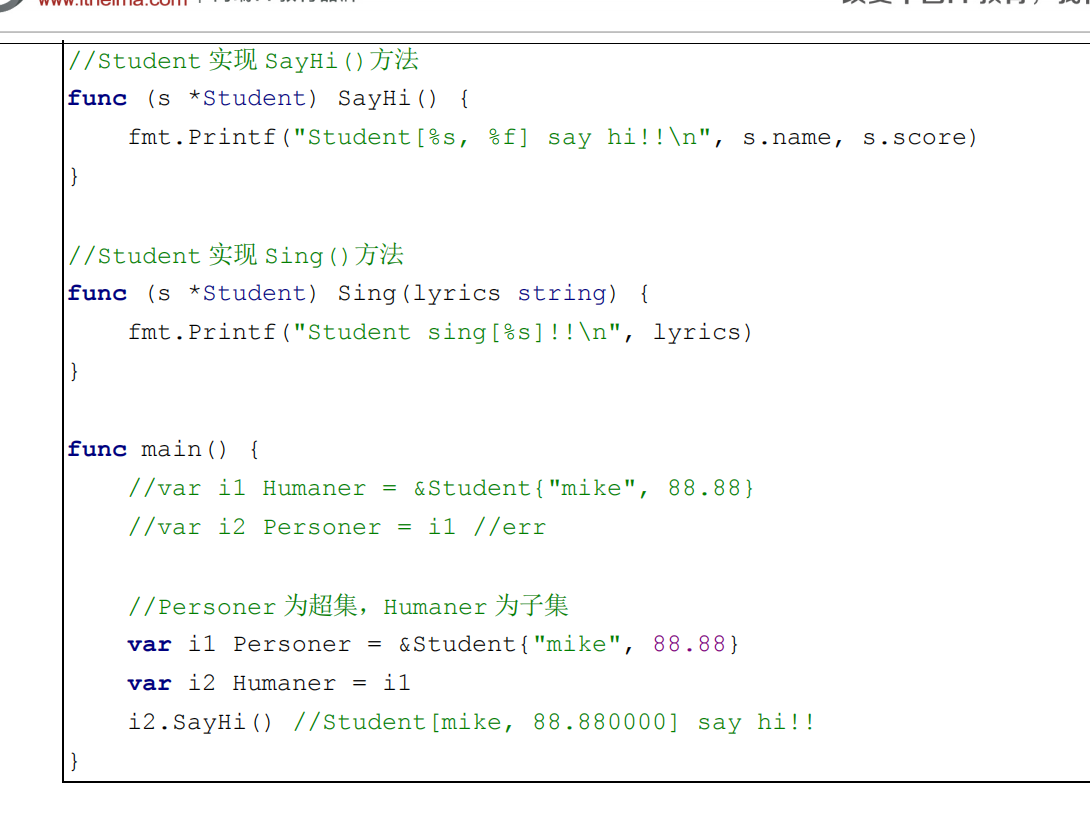Viewport: 1090px width, 817px height.
Task: Click the i2.SayHi() call
Action: [x=200, y=723]
